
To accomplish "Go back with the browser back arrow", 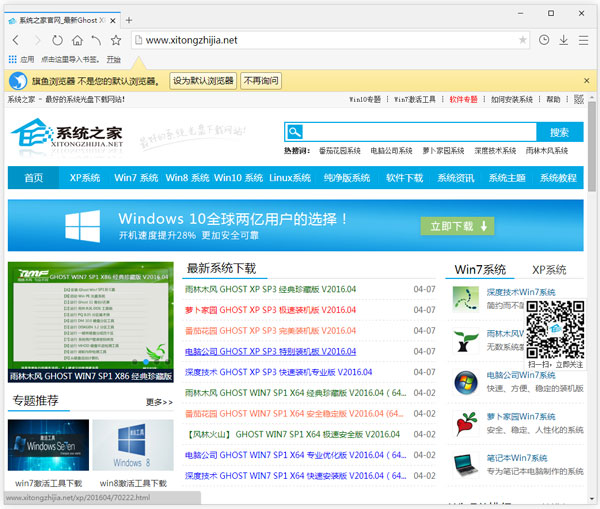I will 16,40.
